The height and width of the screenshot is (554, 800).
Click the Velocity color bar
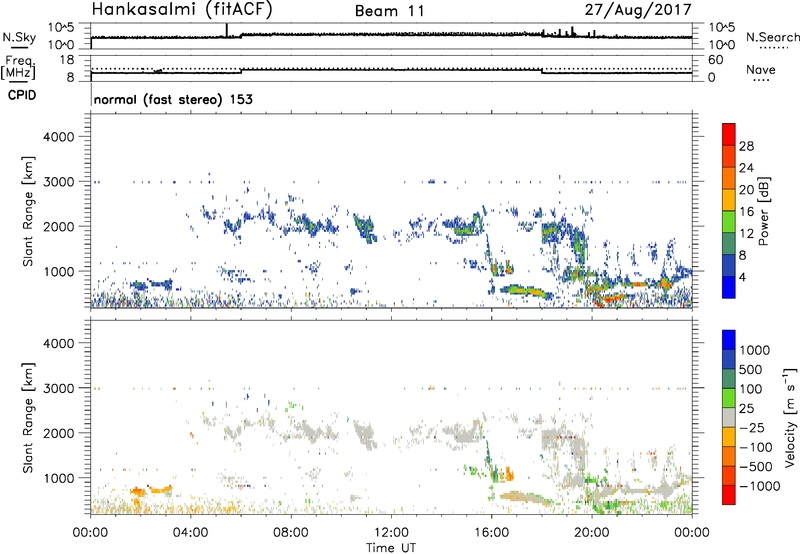point(729,417)
